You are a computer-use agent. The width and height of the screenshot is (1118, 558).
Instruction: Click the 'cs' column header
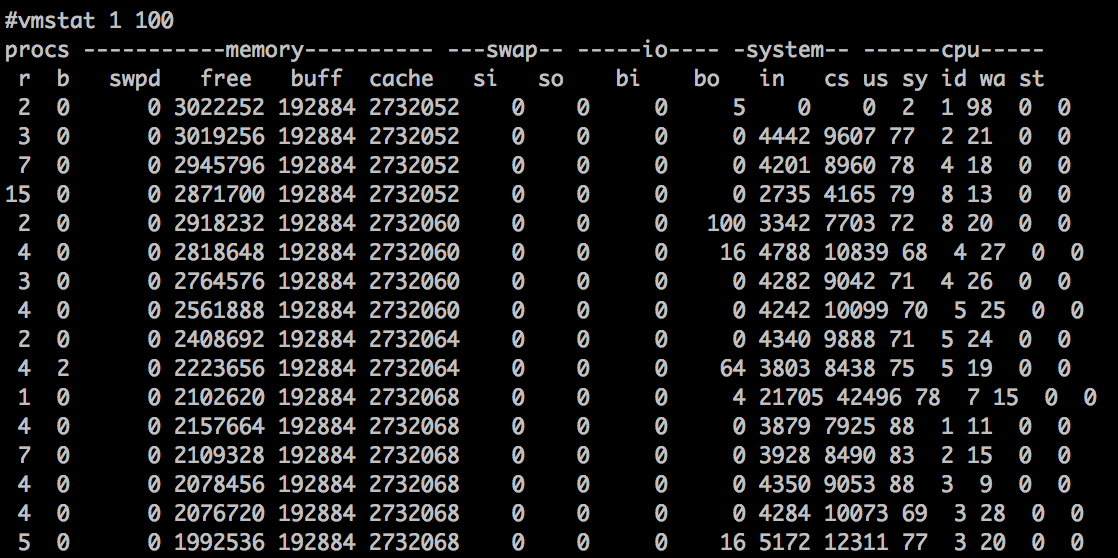tap(837, 78)
